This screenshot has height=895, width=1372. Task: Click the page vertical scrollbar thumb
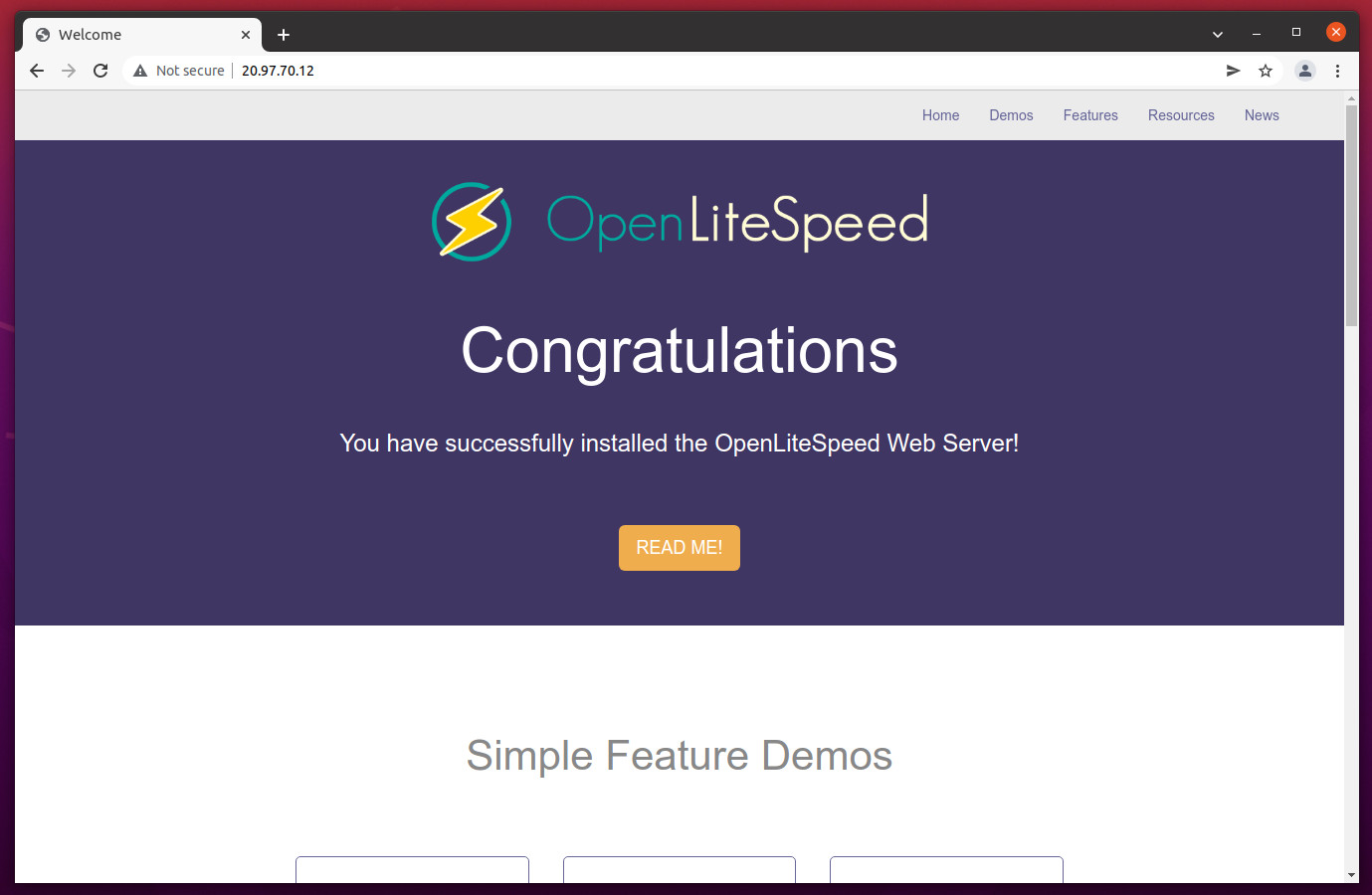(x=1351, y=215)
